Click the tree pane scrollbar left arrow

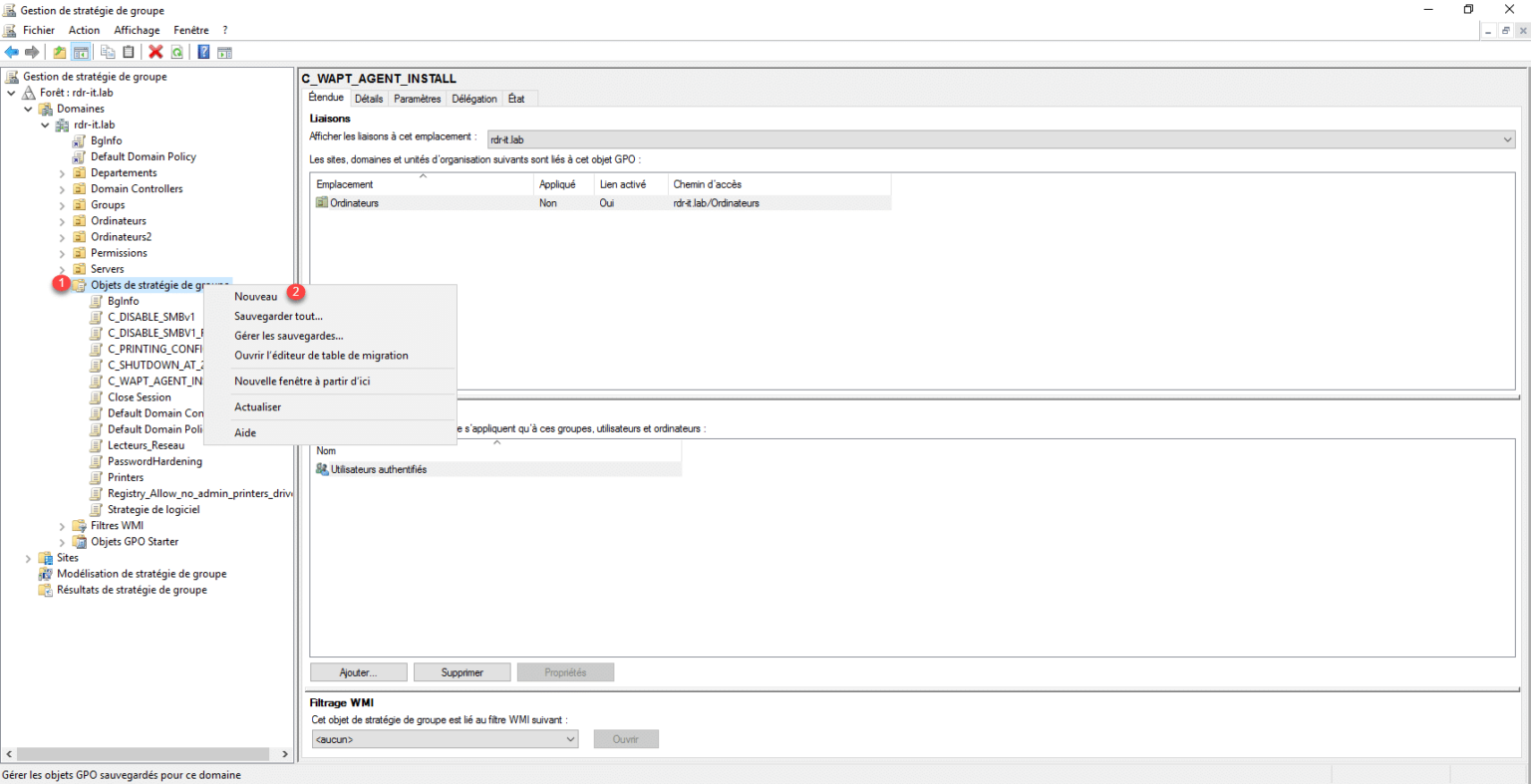pos(8,754)
